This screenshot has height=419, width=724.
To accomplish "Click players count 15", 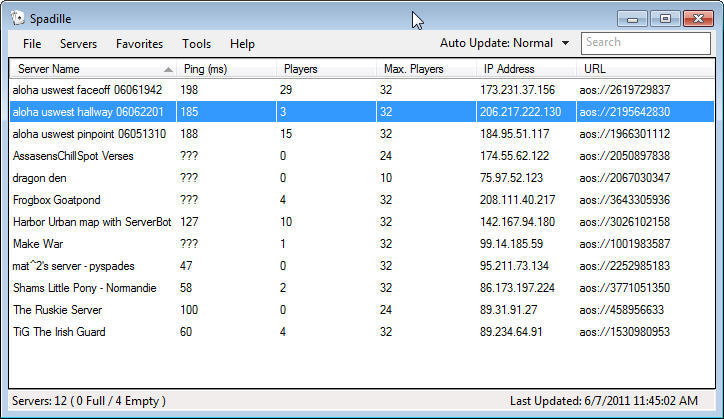I will [286, 134].
